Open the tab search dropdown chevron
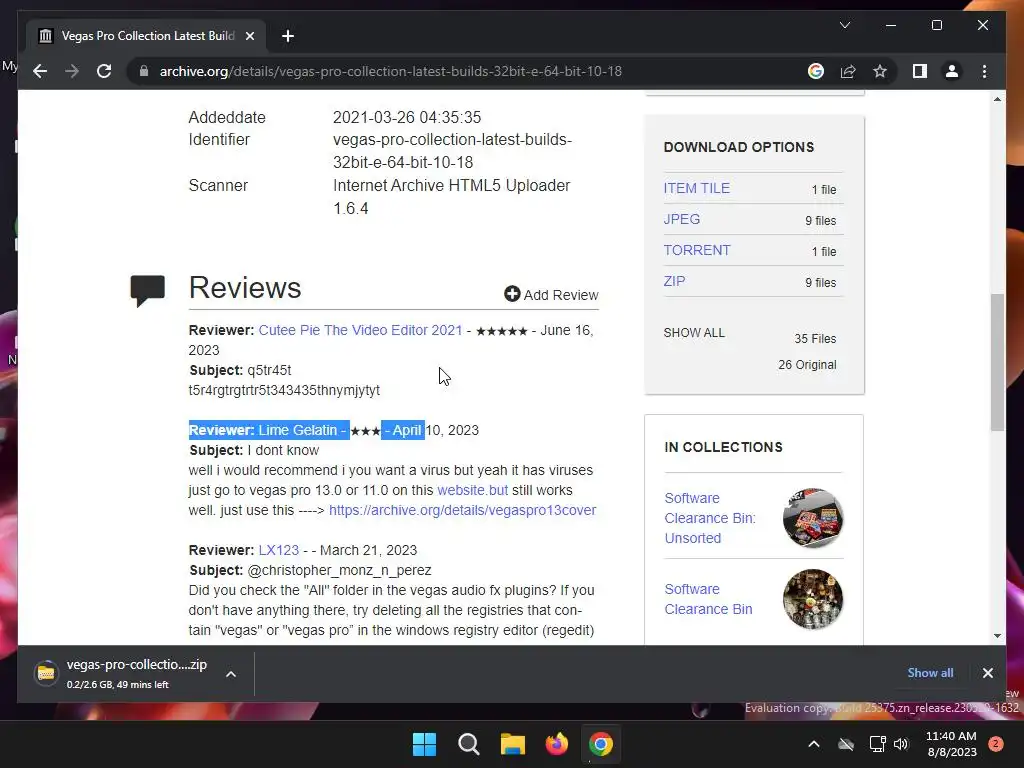1024x768 pixels. (x=844, y=25)
